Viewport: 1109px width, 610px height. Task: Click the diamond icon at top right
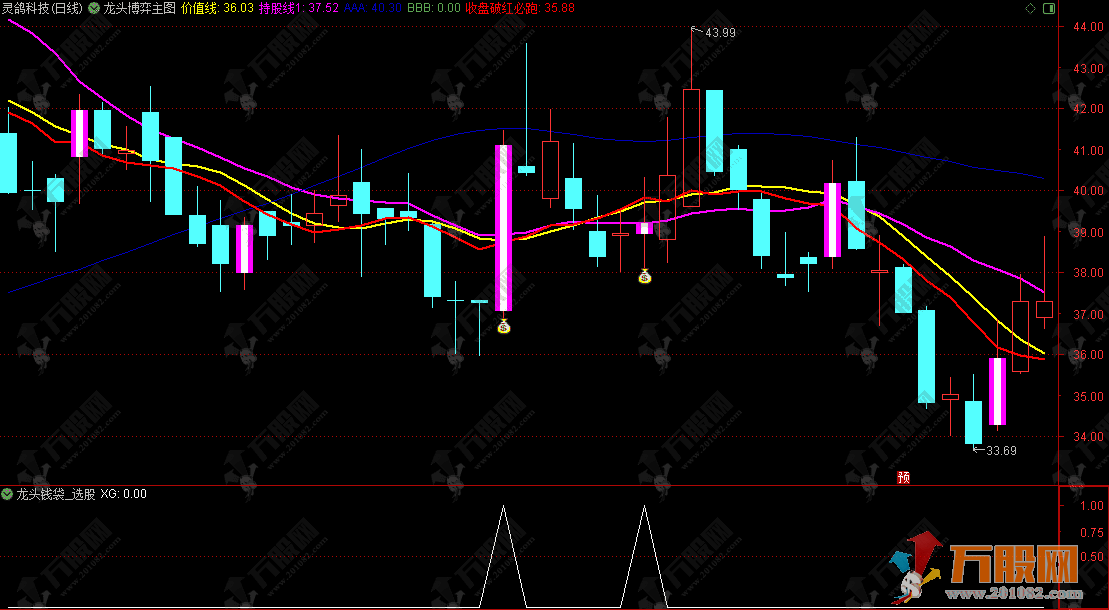(x=1030, y=7)
